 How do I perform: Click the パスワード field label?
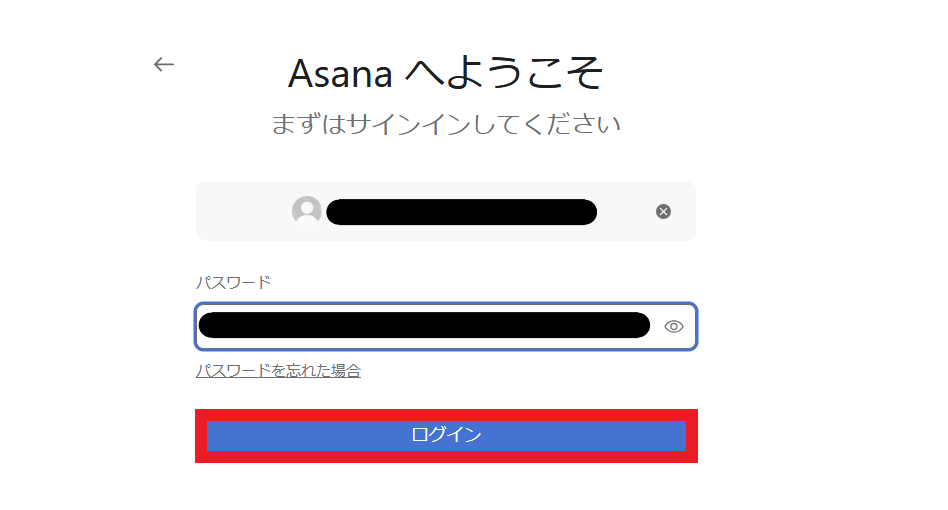[x=233, y=282]
